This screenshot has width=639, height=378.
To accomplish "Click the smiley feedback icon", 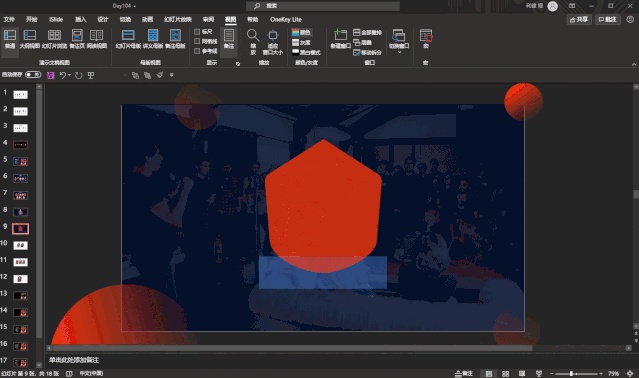I will 630,20.
